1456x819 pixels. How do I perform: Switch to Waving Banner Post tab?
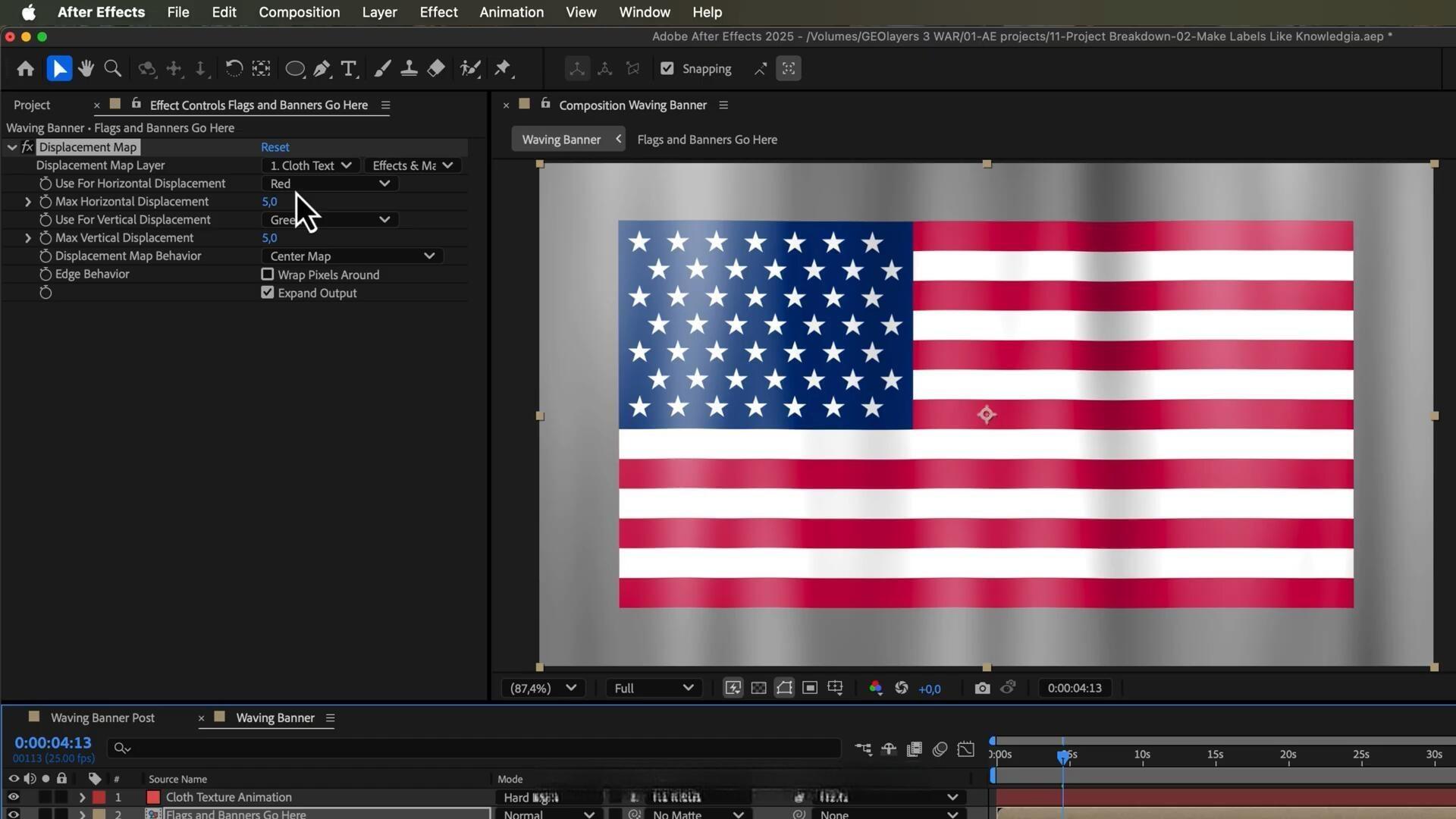102,717
